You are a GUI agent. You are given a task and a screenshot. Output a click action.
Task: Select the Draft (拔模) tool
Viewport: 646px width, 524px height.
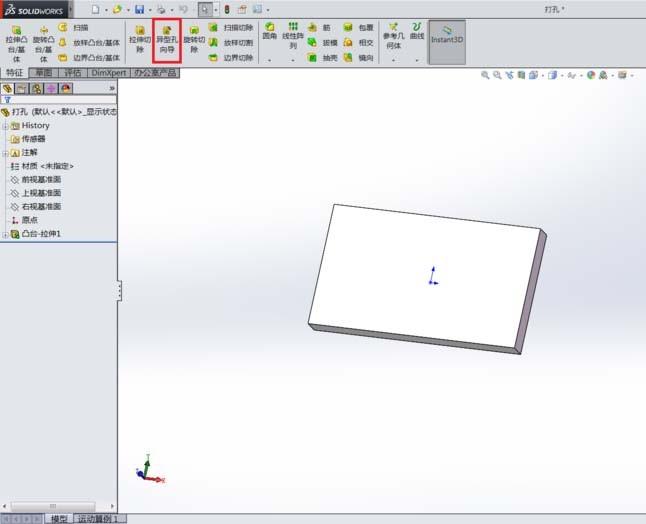coord(323,42)
